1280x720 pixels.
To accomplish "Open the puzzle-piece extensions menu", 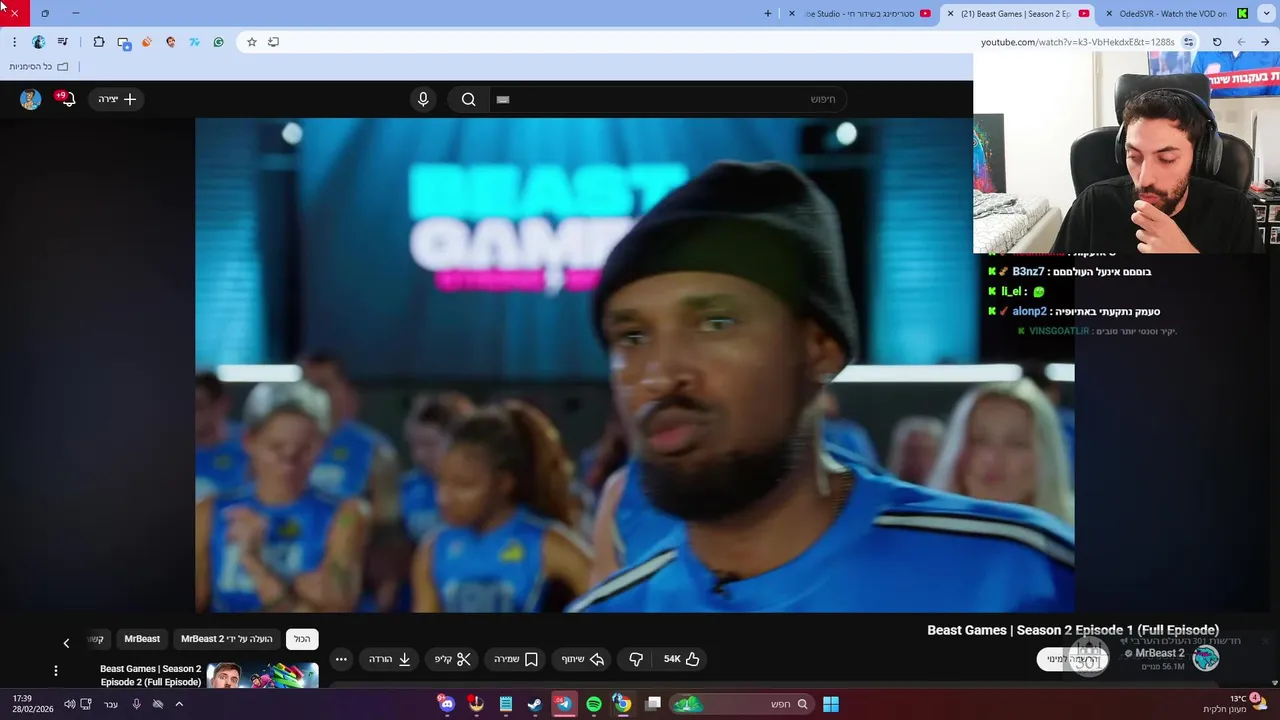I will coord(99,42).
